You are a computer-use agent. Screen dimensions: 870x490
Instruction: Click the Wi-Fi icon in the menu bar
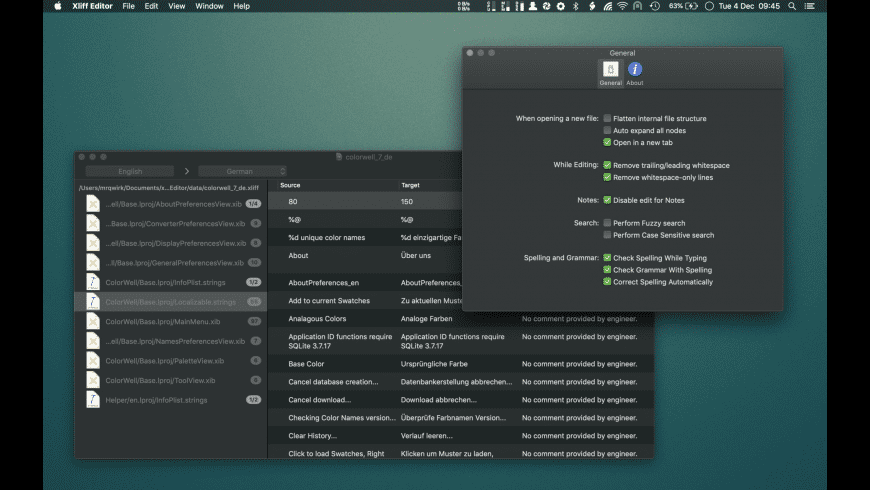tap(622, 6)
